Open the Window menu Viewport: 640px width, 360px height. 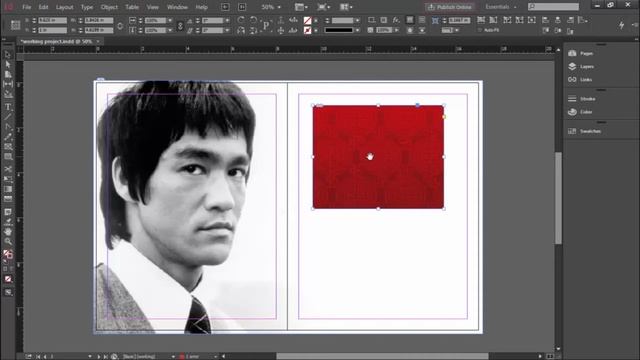click(x=177, y=7)
